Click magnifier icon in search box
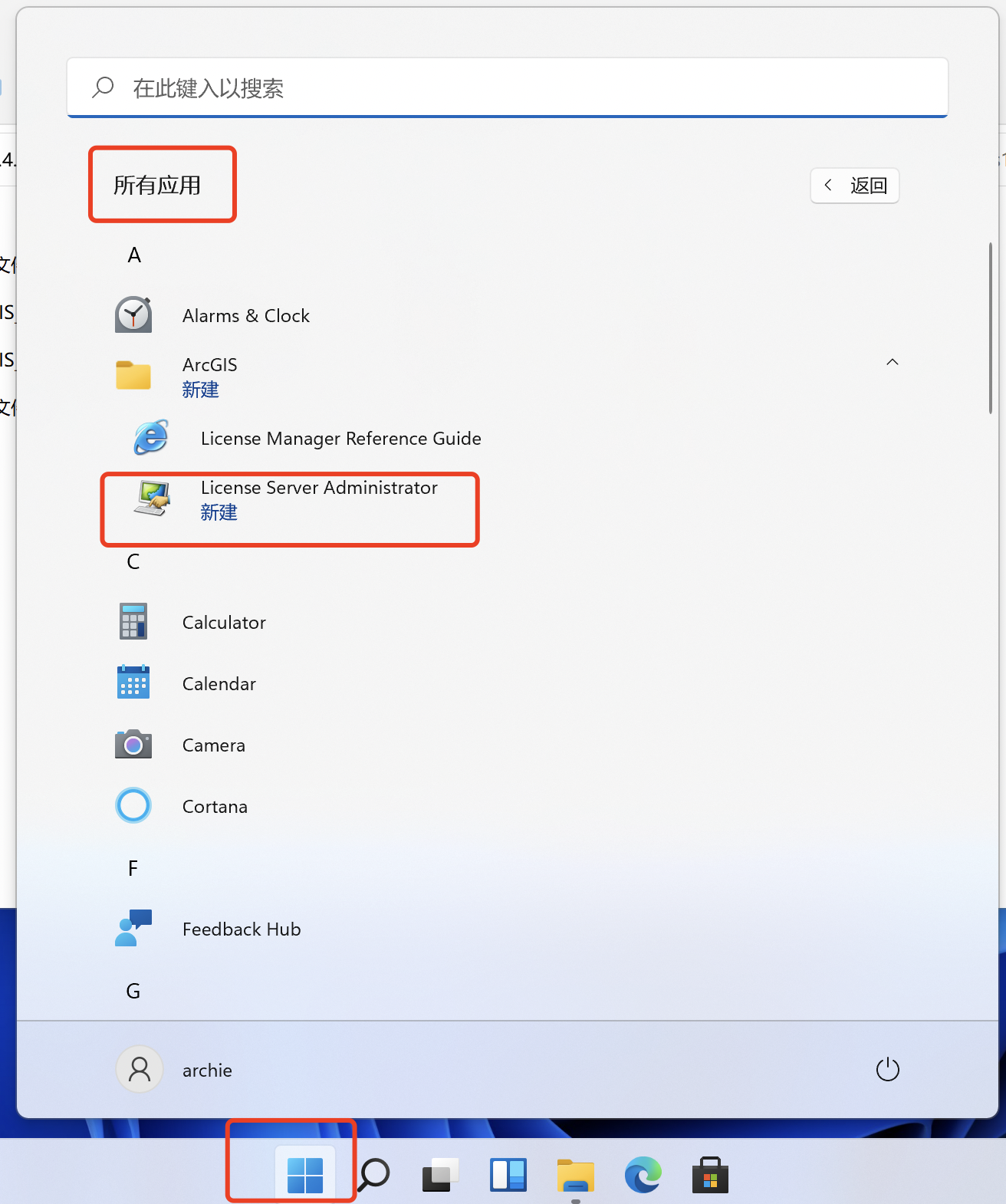The height and width of the screenshot is (1204, 1006). 103,87
